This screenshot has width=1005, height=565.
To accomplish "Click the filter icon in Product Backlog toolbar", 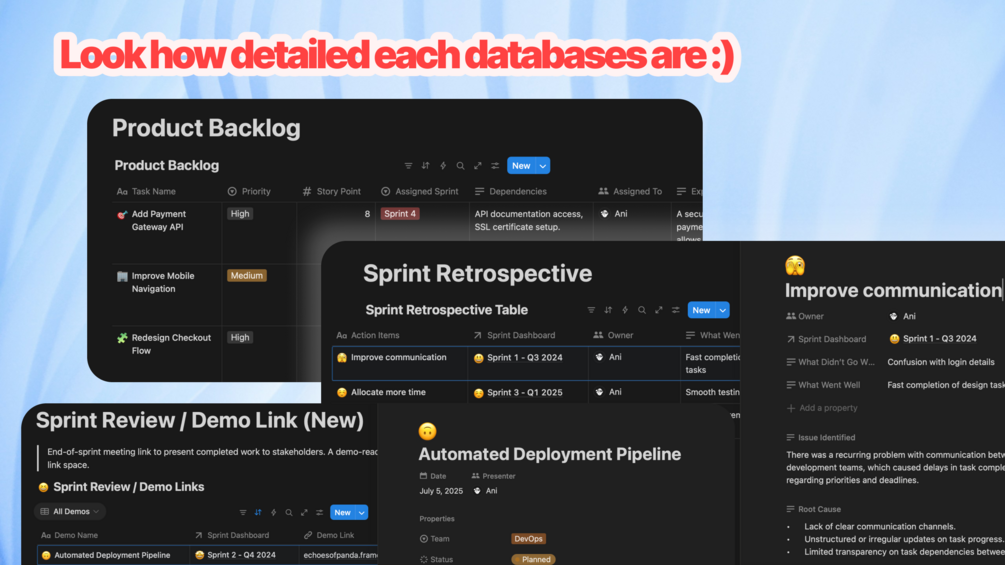I will pos(408,166).
